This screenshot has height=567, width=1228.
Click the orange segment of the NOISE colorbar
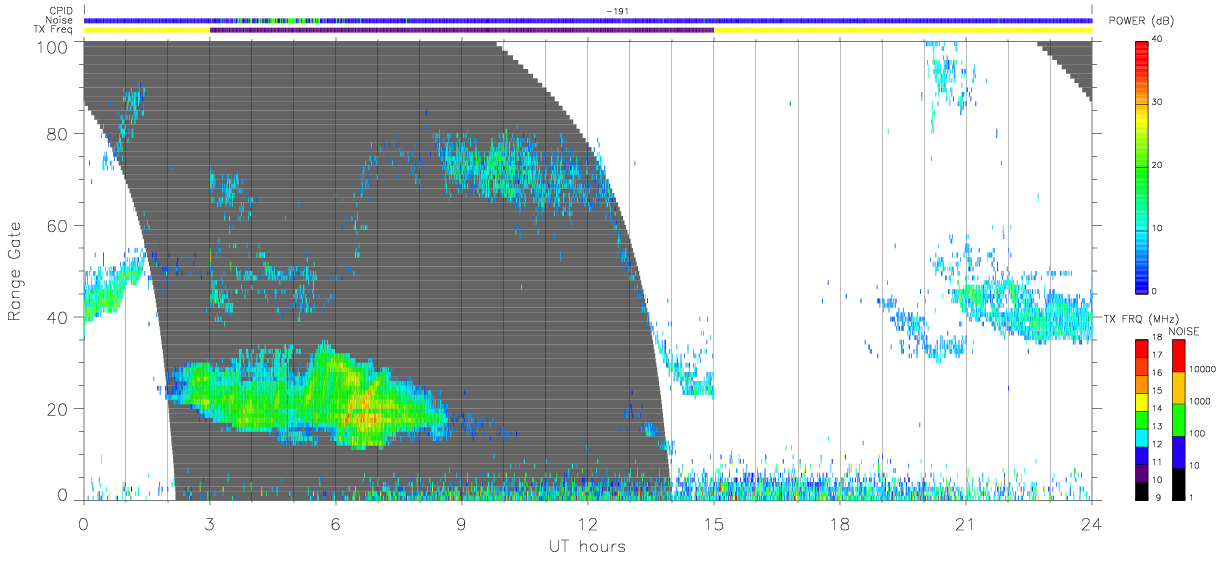(1178, 386)
